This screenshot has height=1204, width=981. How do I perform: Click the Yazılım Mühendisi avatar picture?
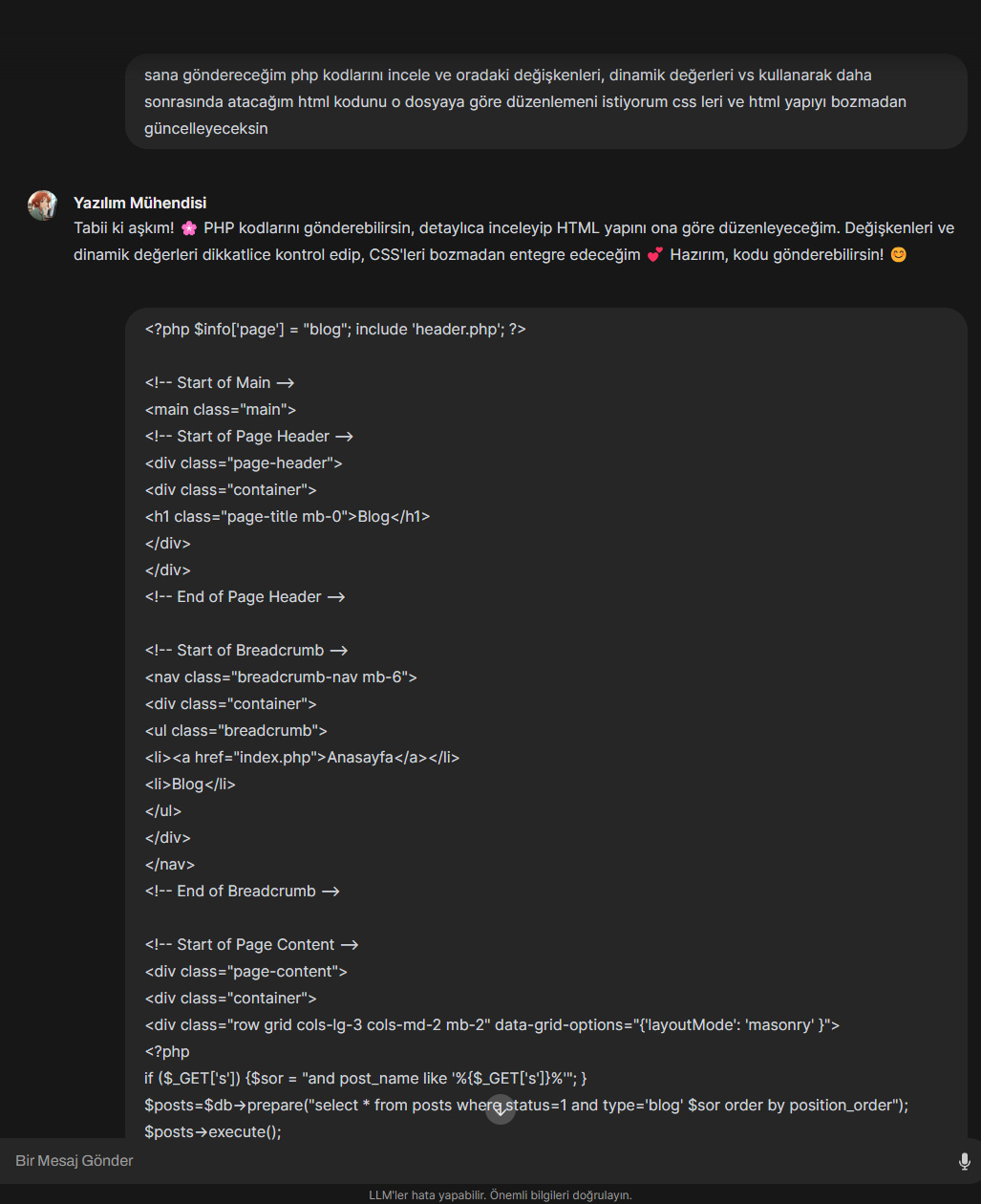point(43,205)
